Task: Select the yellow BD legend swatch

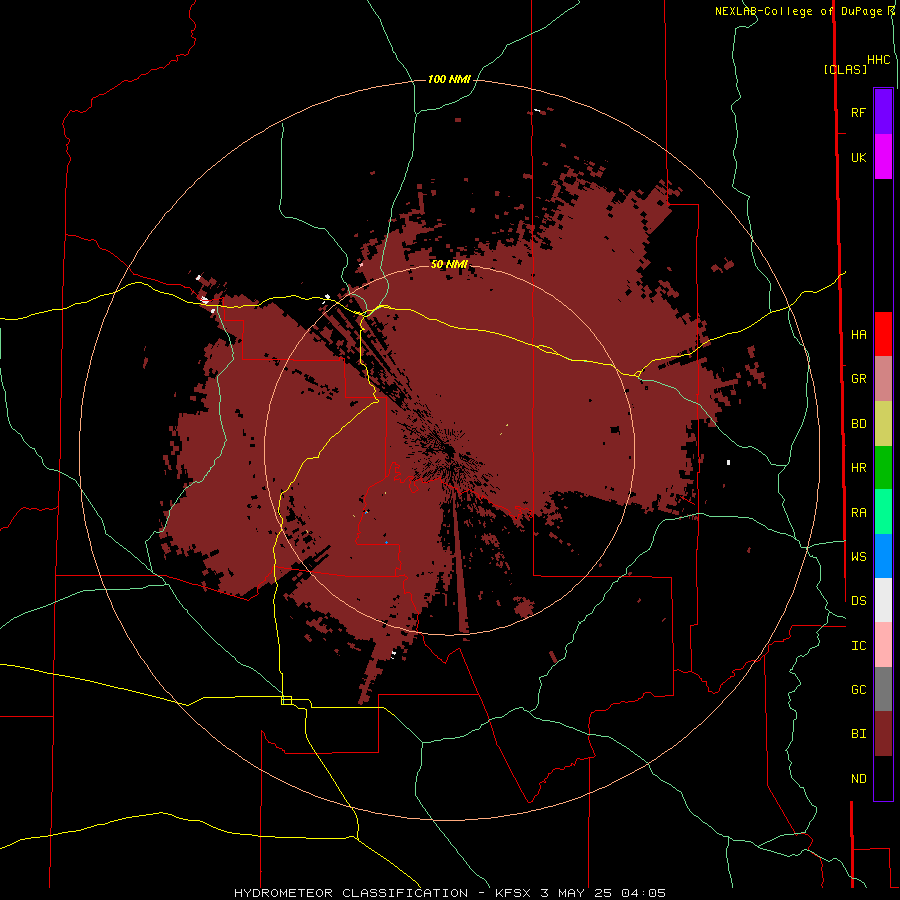Action: [883, 424]
